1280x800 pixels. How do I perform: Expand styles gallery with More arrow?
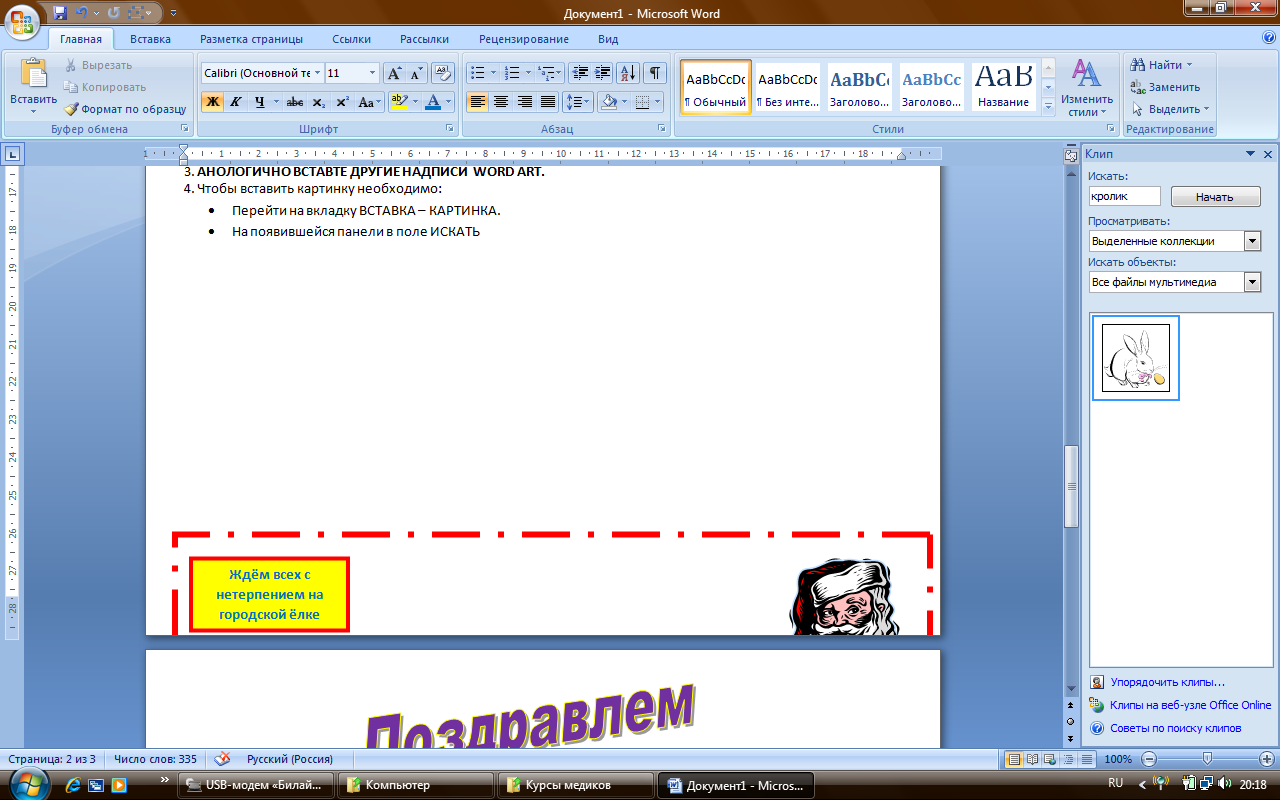pos(1048,105)
